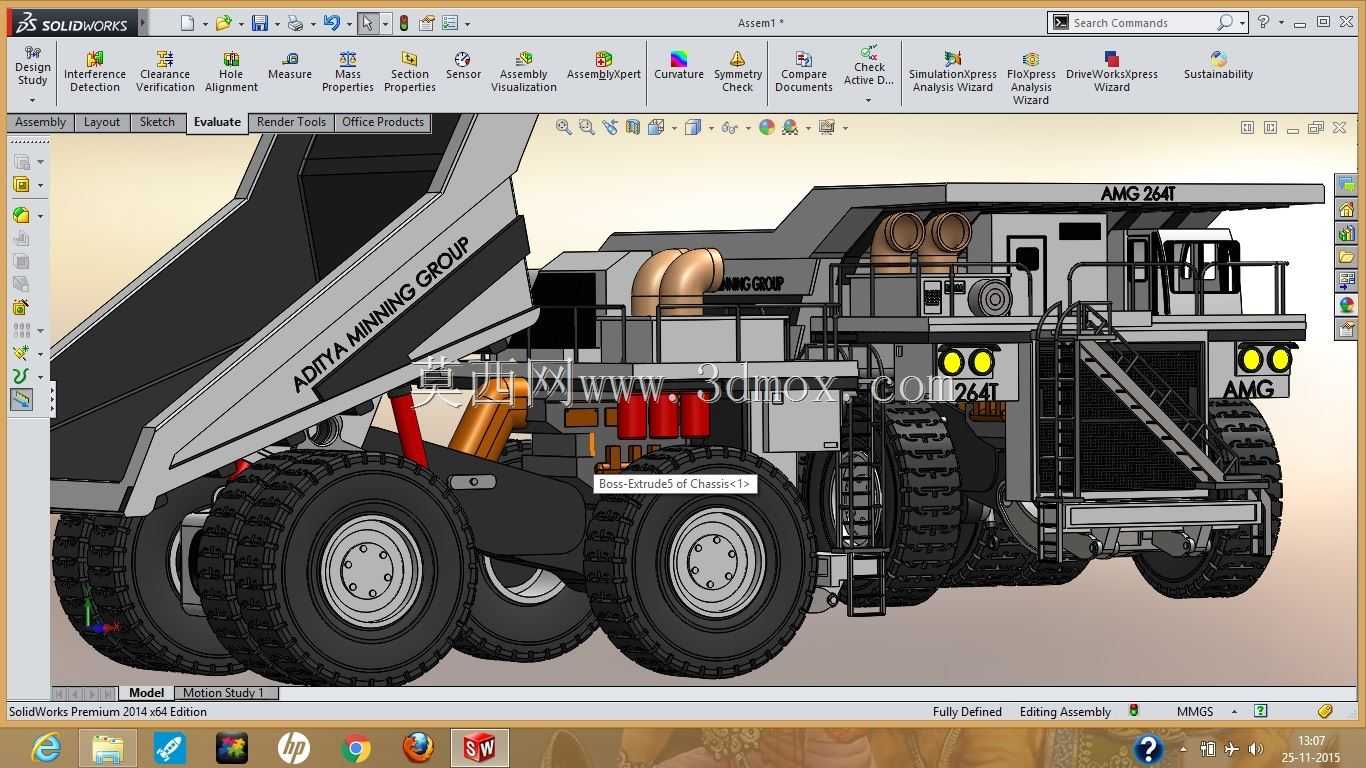
Task: Run the Hole Alignment check
Action: click(231, 72)
